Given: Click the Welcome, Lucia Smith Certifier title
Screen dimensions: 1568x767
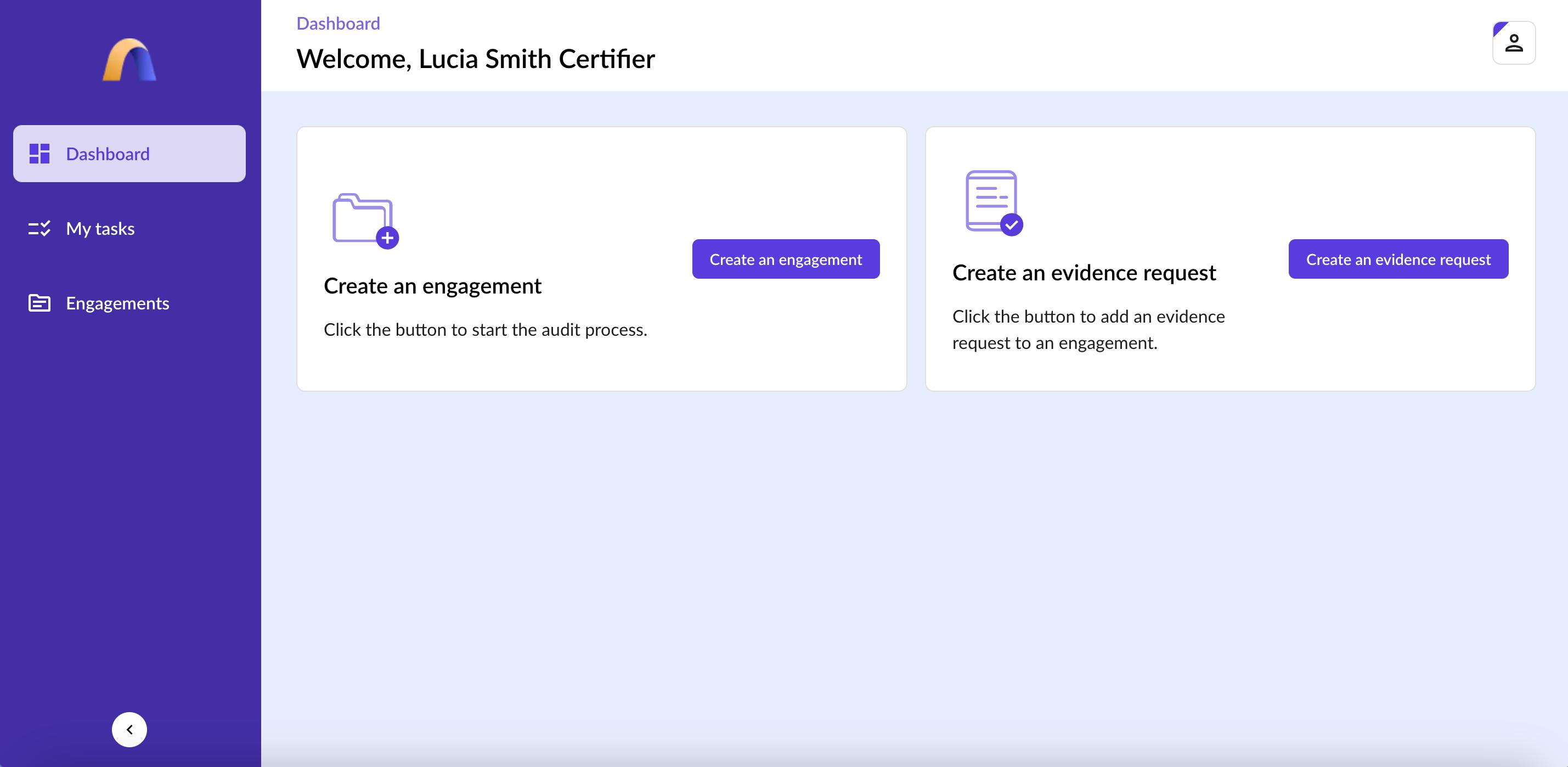Looking at the screenshot, I should (x=475, y=59).
